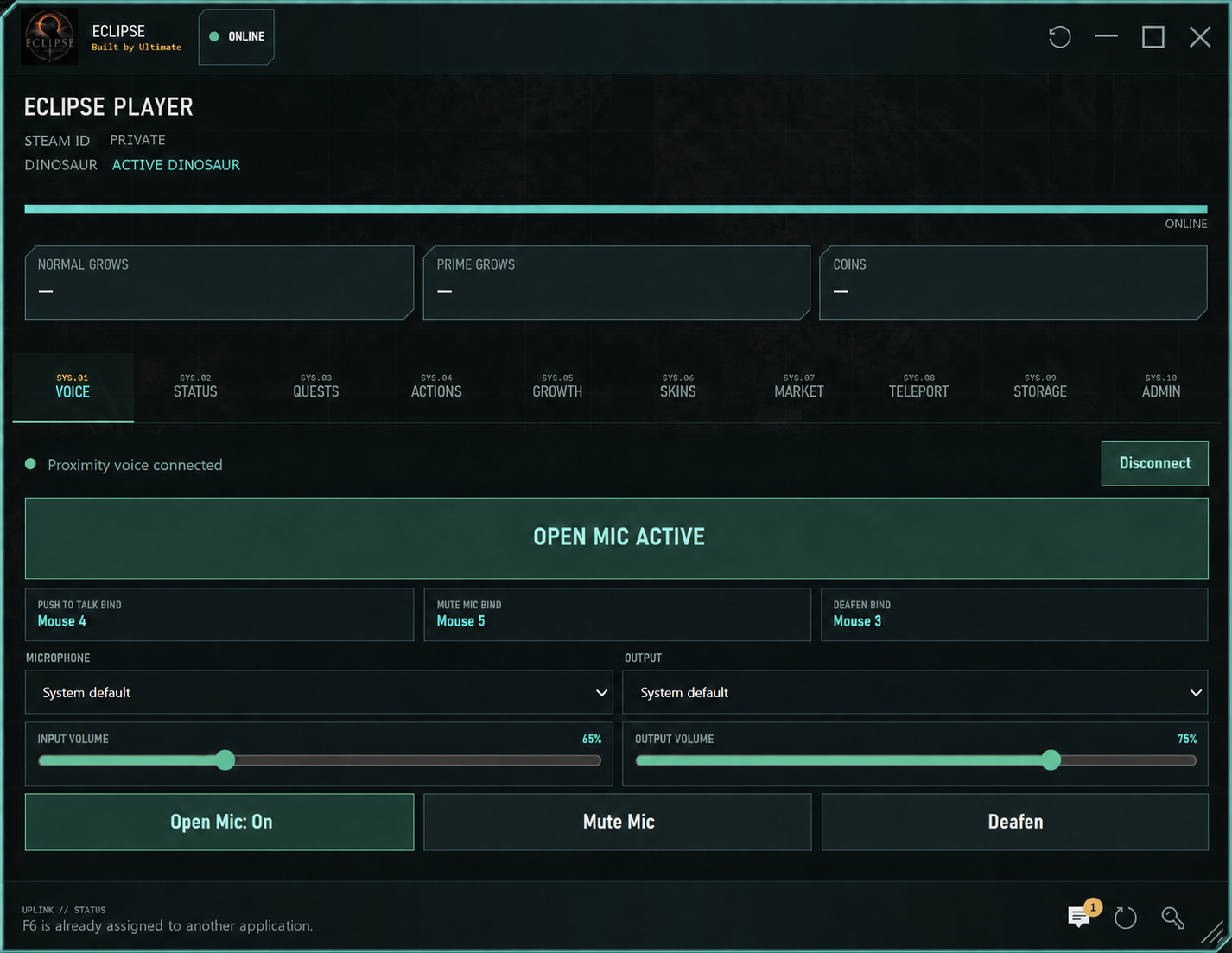Click the F6 already assigned status message
The height and width of the screenshot is (953, 1232).
point(168,925)
